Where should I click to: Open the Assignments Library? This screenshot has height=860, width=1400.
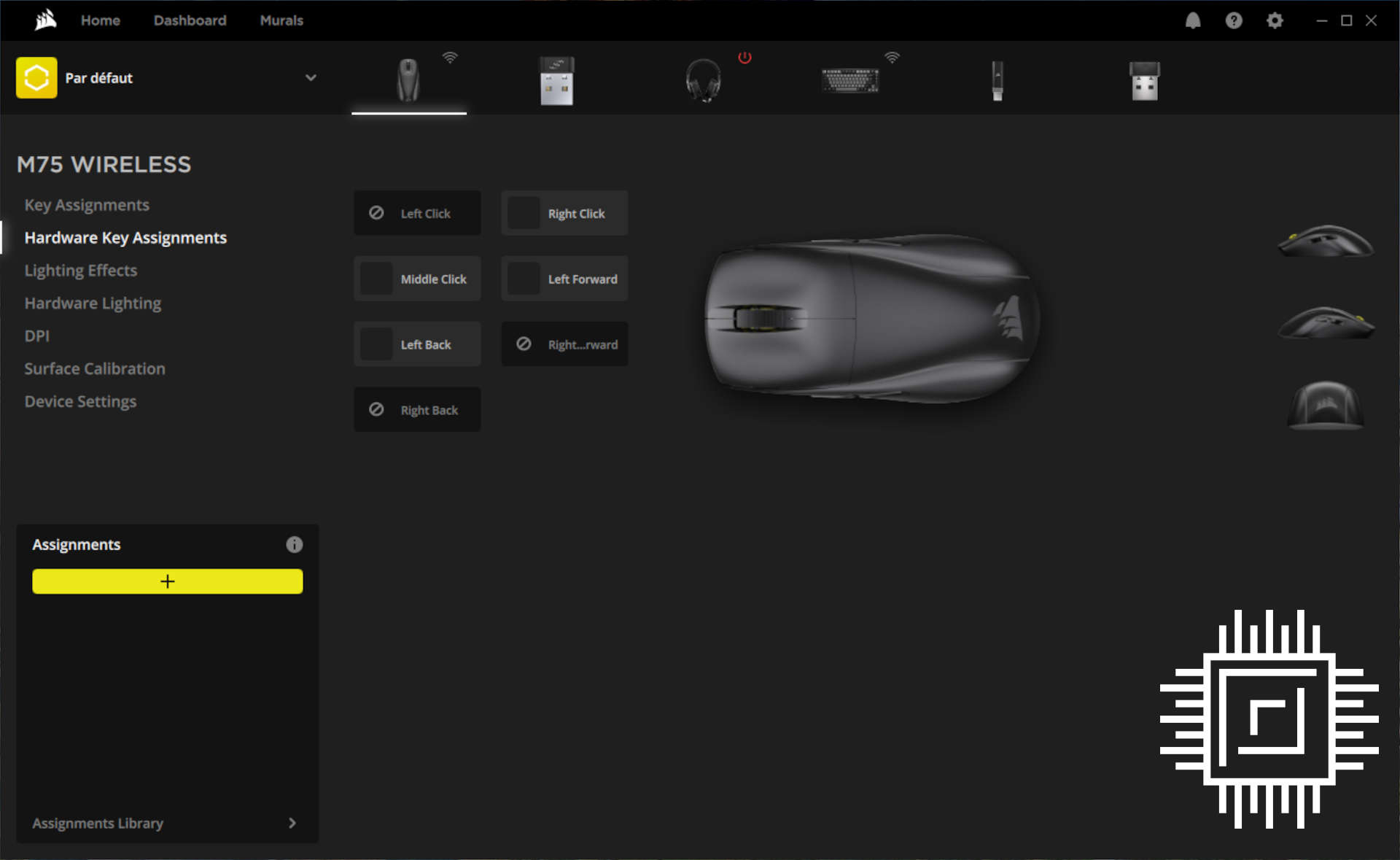pyautogui.click(x=98, y=823)
